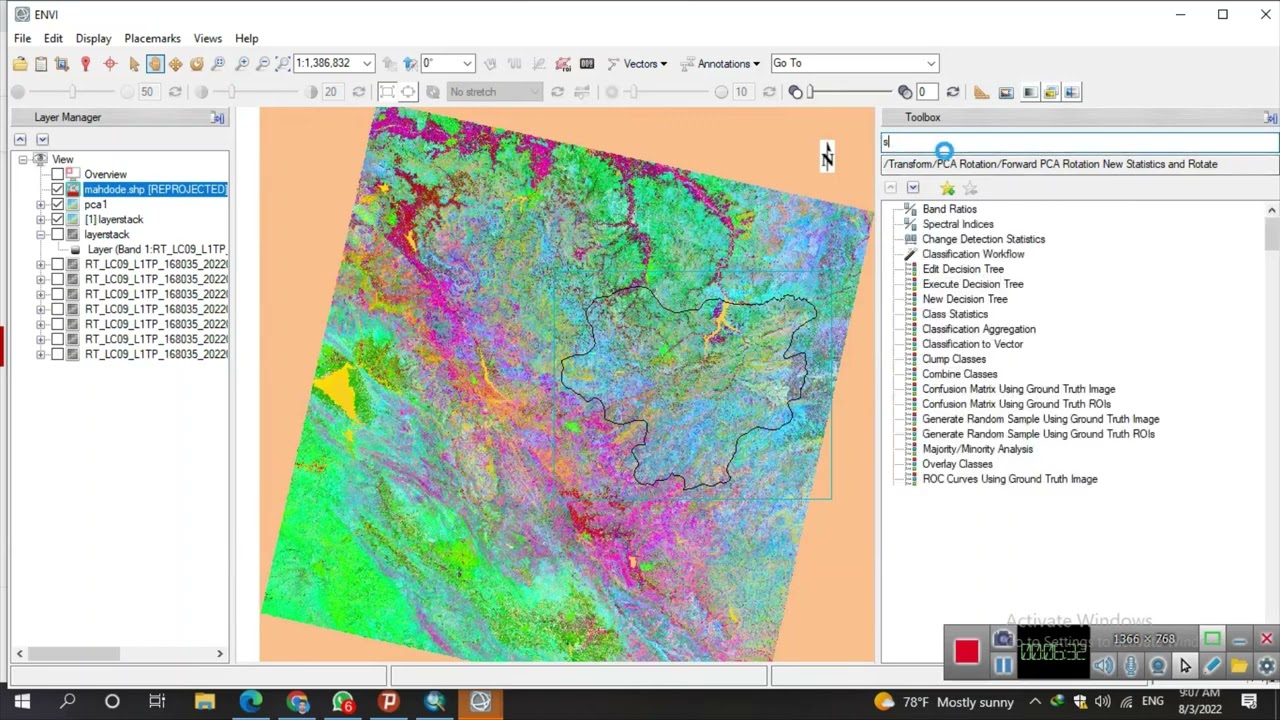
Task: Click the red stop recording button
Action: 966,652
